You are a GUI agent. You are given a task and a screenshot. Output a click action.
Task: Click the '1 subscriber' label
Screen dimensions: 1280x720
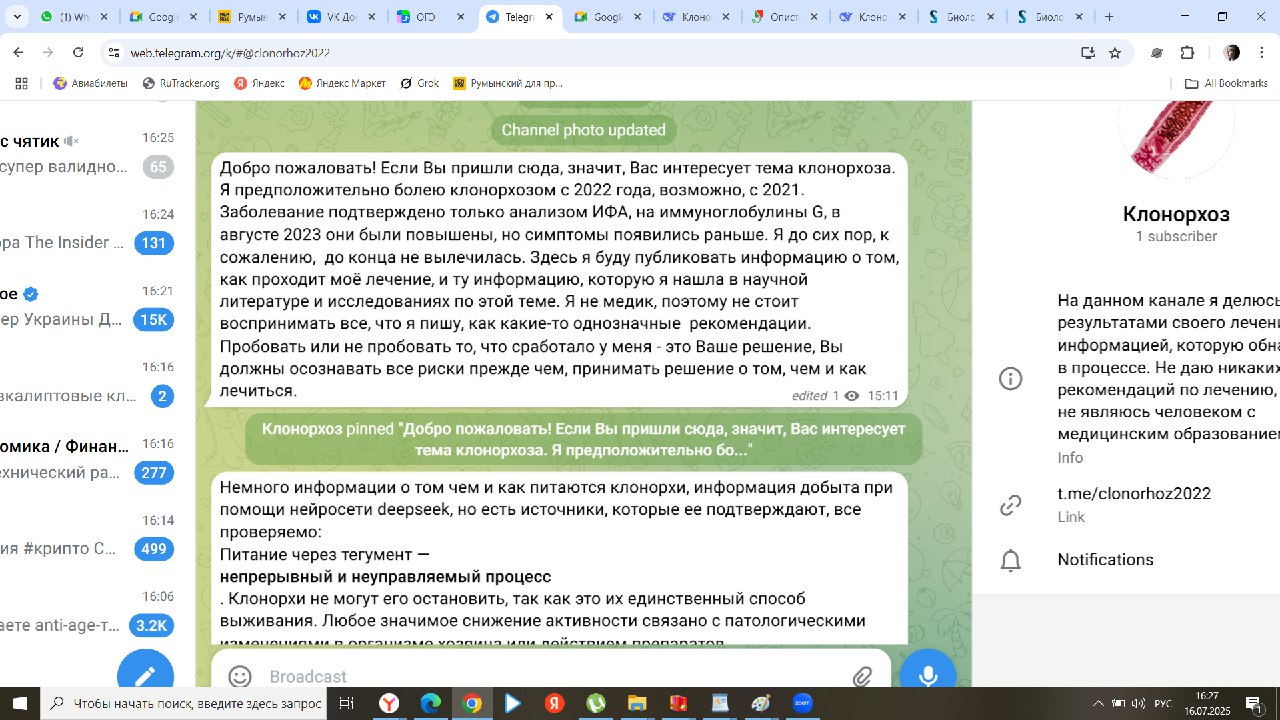[x=1176, y=237]
